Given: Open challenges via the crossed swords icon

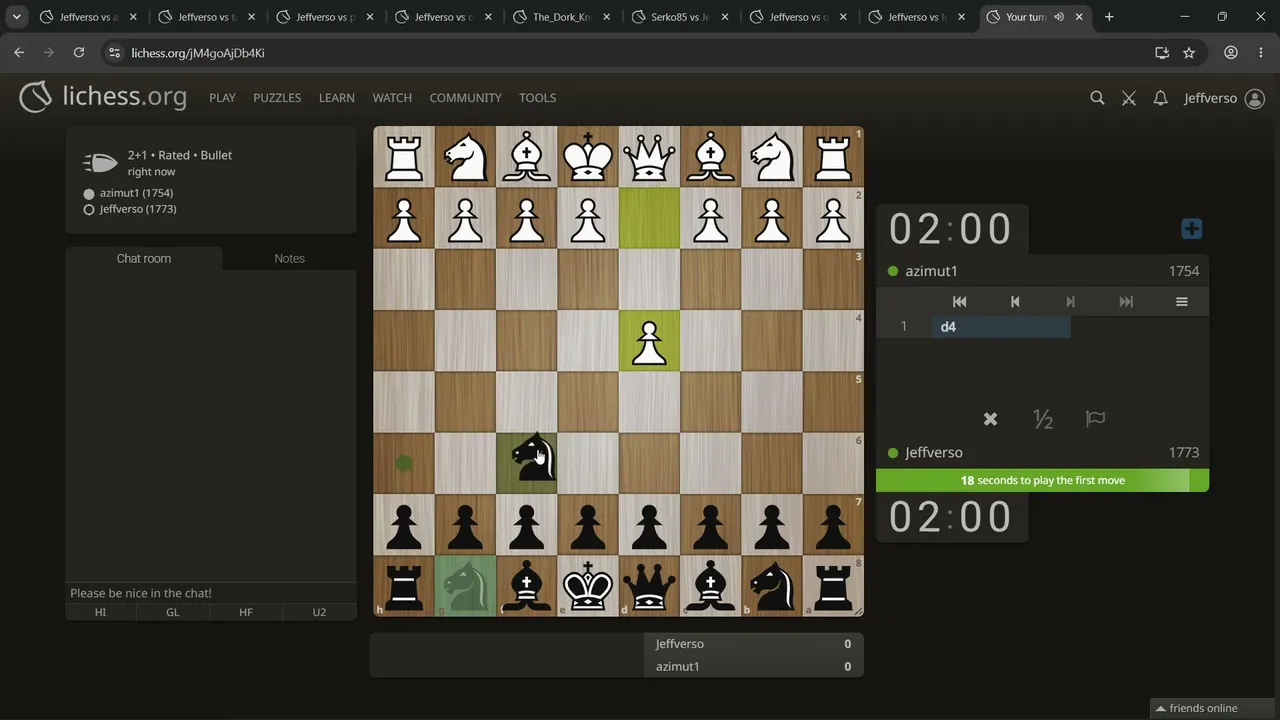Looking at the screenshot, I should click(1129, 98).
